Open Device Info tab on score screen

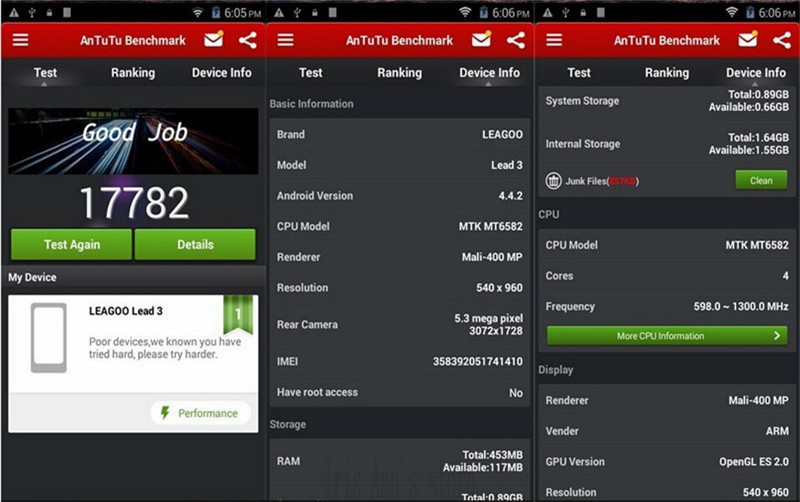click(x=222, y=73)
